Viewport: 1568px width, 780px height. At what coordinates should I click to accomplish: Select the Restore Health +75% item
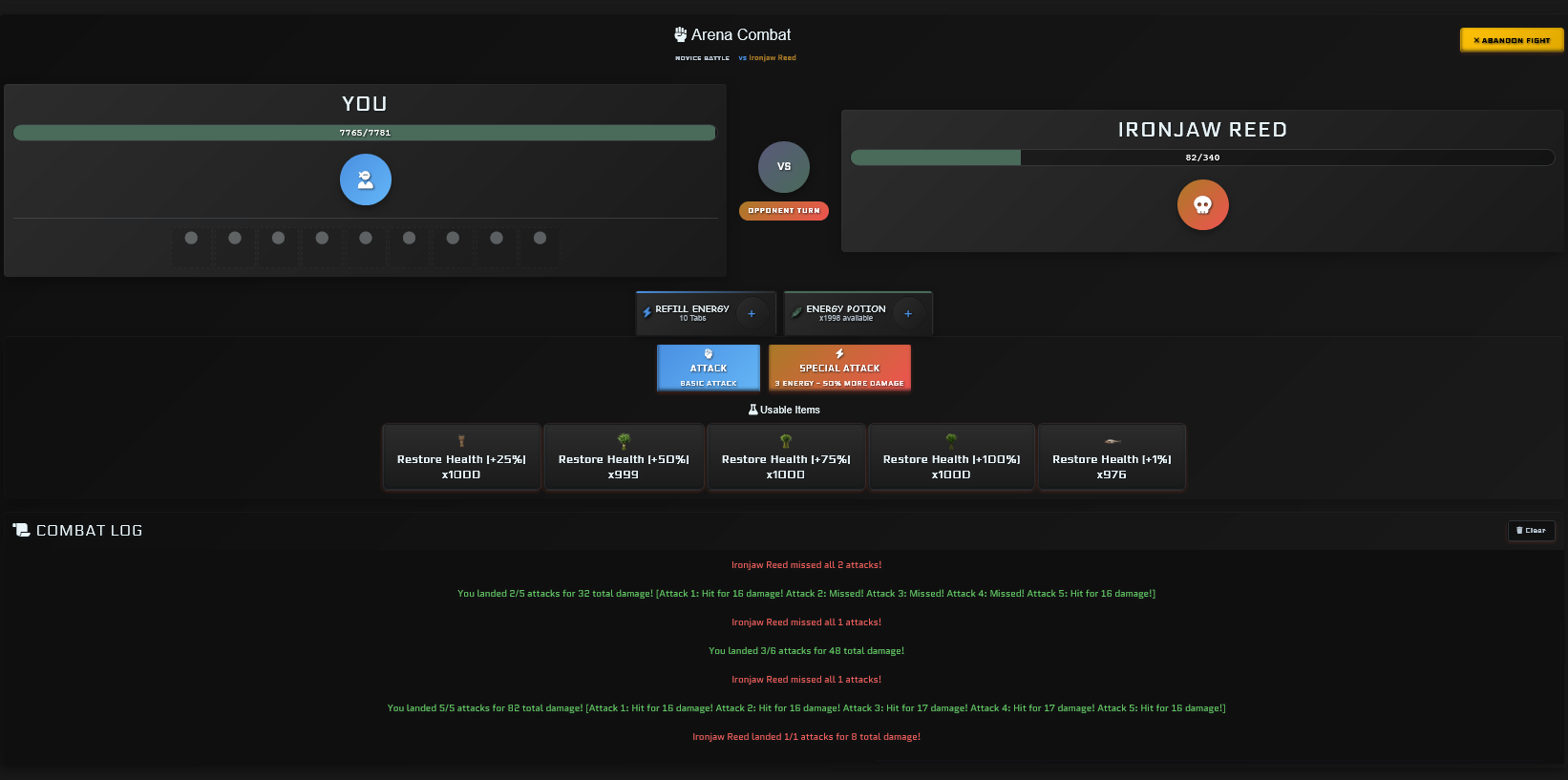point(786,457)
